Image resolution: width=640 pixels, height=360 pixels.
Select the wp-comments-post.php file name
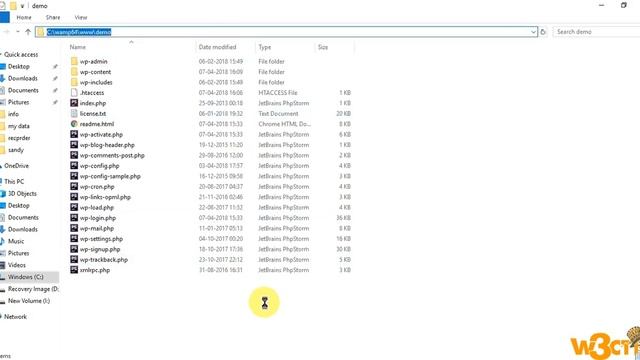(x=112, y=155)
